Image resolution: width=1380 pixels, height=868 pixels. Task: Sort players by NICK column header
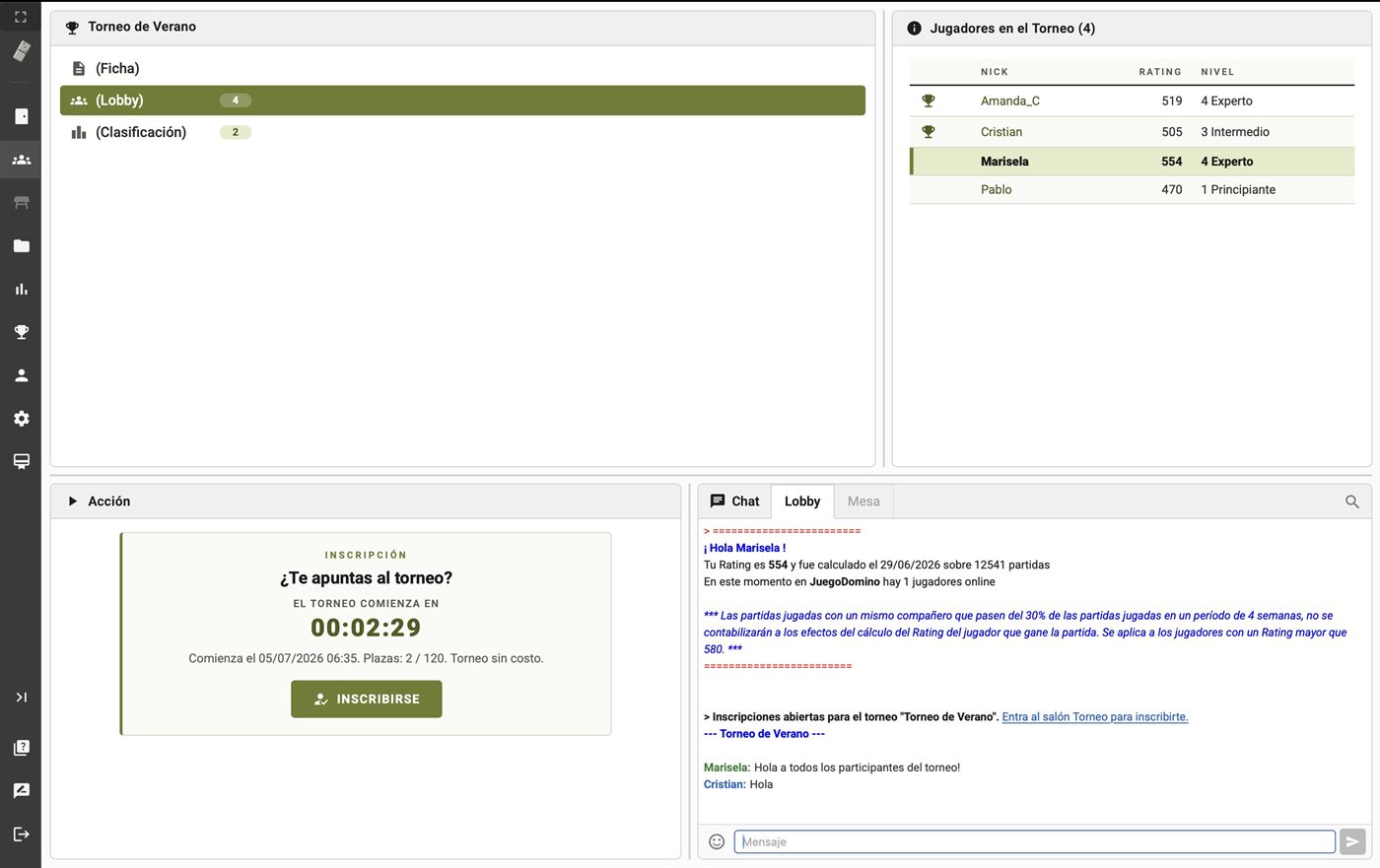(x=995, y=72)
